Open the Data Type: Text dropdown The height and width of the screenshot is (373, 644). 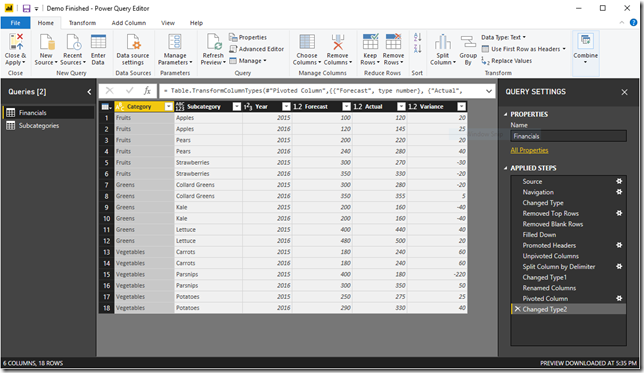click(504, 37)
